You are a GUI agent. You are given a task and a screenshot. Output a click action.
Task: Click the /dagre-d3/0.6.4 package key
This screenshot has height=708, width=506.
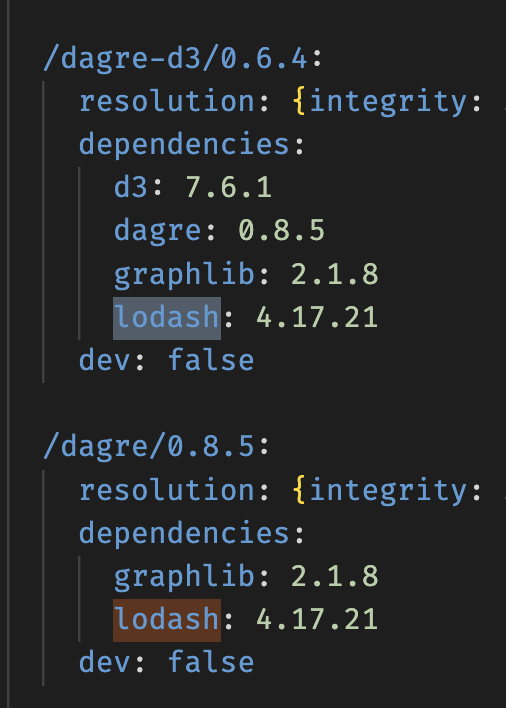coord(176,59)
